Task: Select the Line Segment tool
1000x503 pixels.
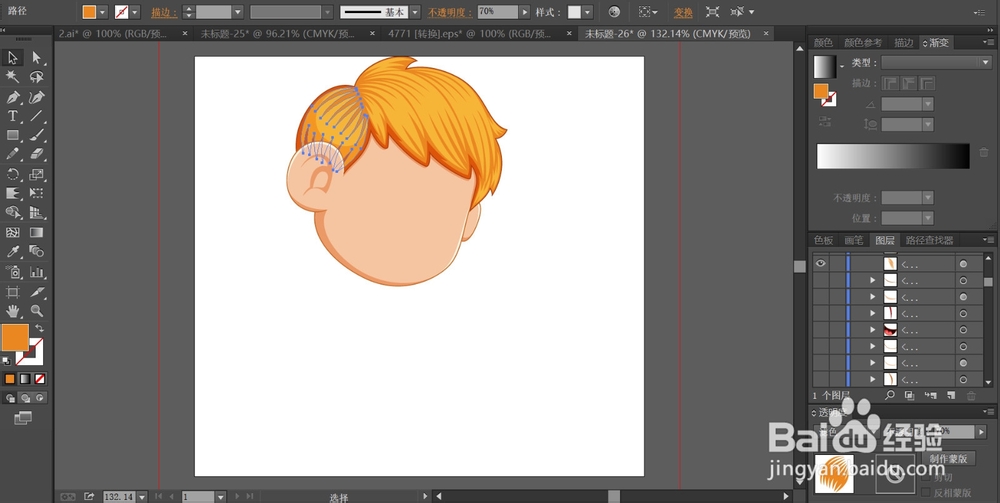Action: [36, 116]
